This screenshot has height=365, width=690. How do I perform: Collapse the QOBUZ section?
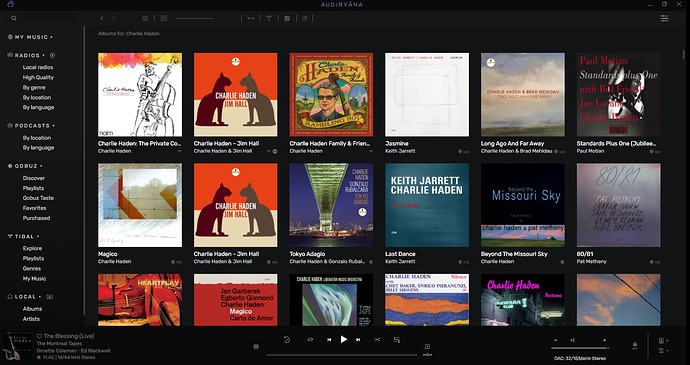(25, 166)
